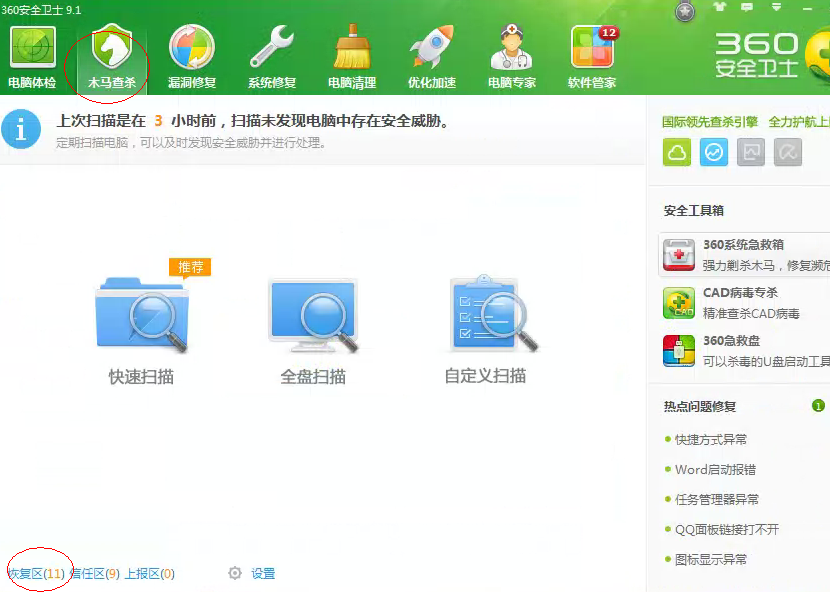Open the 360系统急救箱 first aid tool

pyautogui.click(x=745, y=255)
